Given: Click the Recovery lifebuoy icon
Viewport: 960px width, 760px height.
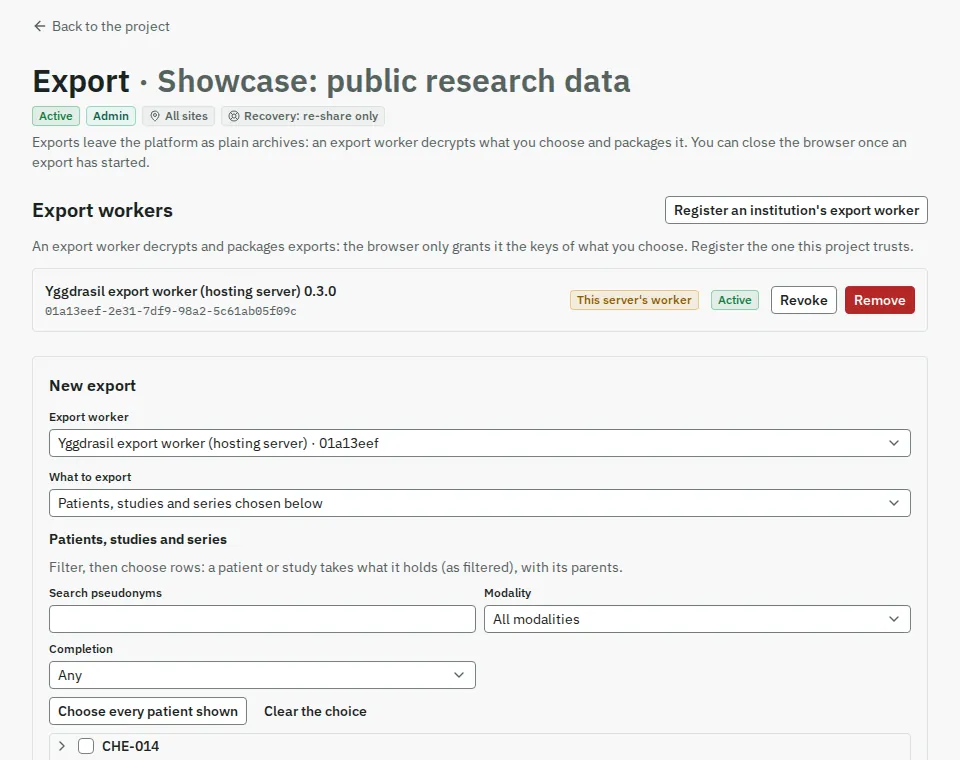Looking at the screenshot, I should coord(234,116).
